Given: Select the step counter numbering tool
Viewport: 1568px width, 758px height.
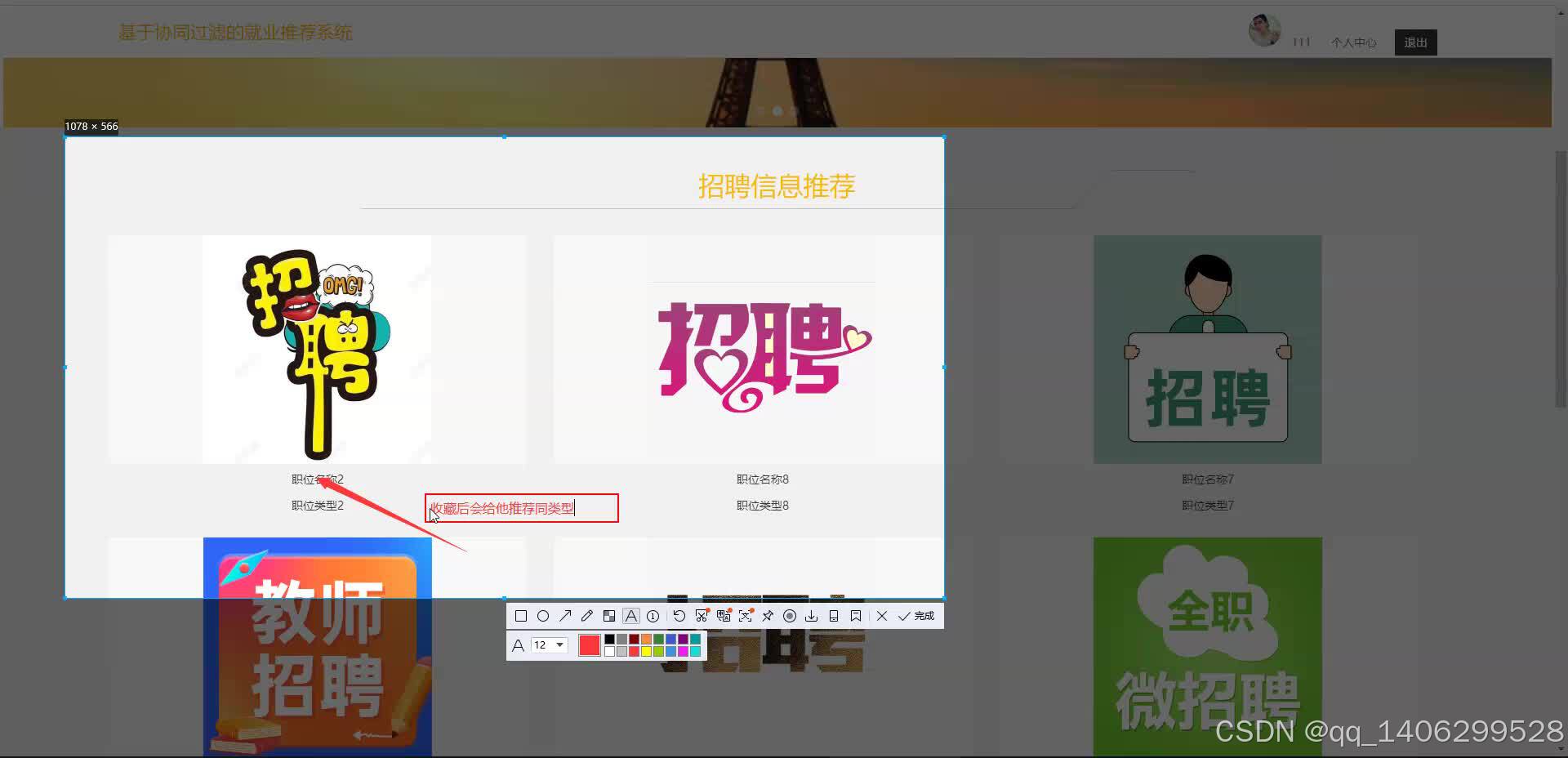Looking at the screenshot, I should (653, 616).
